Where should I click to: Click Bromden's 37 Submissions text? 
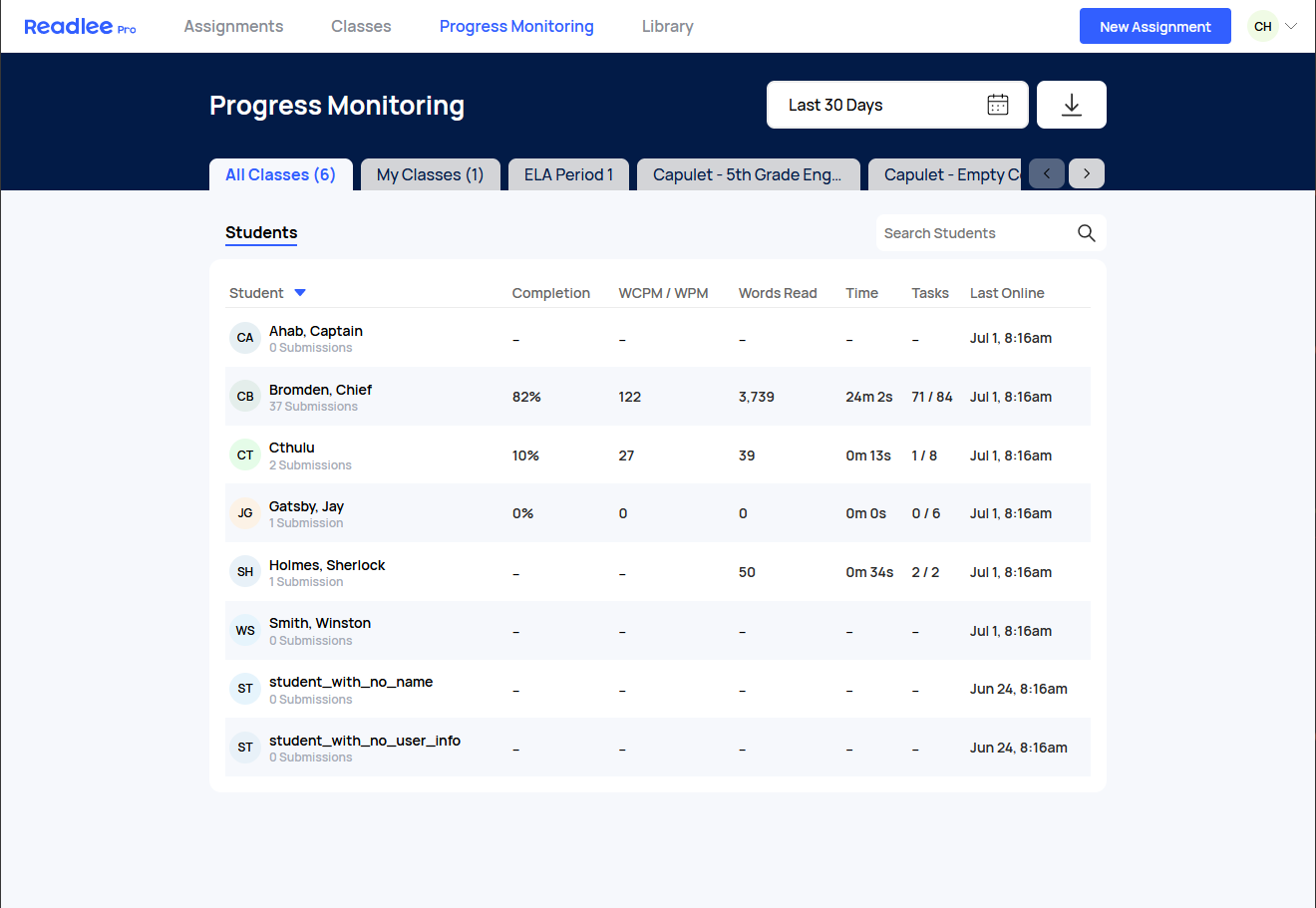click(x=313, y=407)
